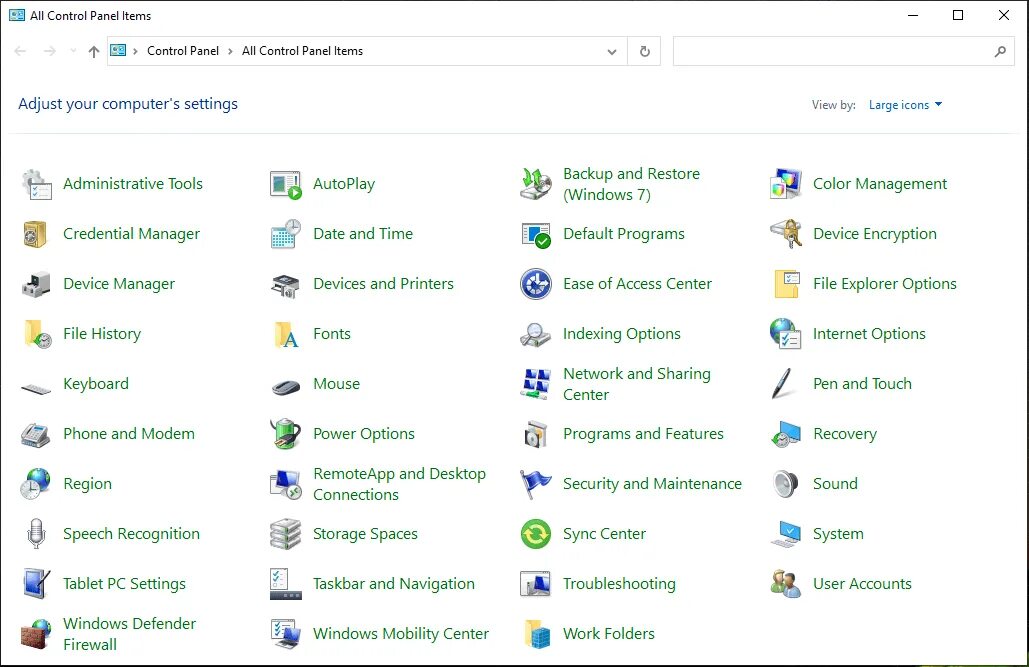Open Network and Sharing Center icon
Viewport: 1029px width, 667px height.
pos(536,384)
